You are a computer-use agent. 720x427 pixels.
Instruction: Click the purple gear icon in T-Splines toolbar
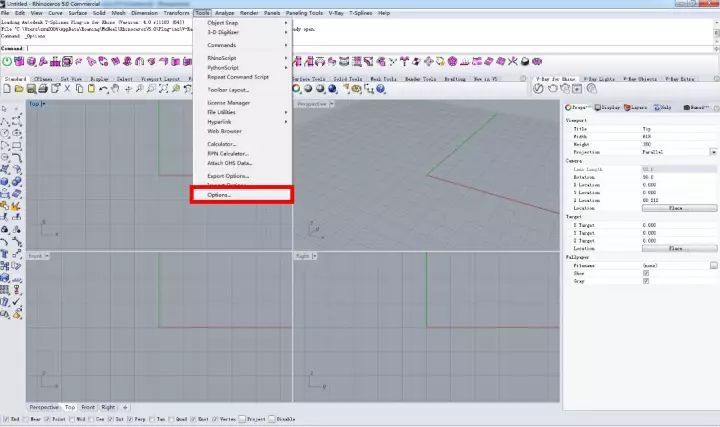pyautogui.click(x=452, y=61)
